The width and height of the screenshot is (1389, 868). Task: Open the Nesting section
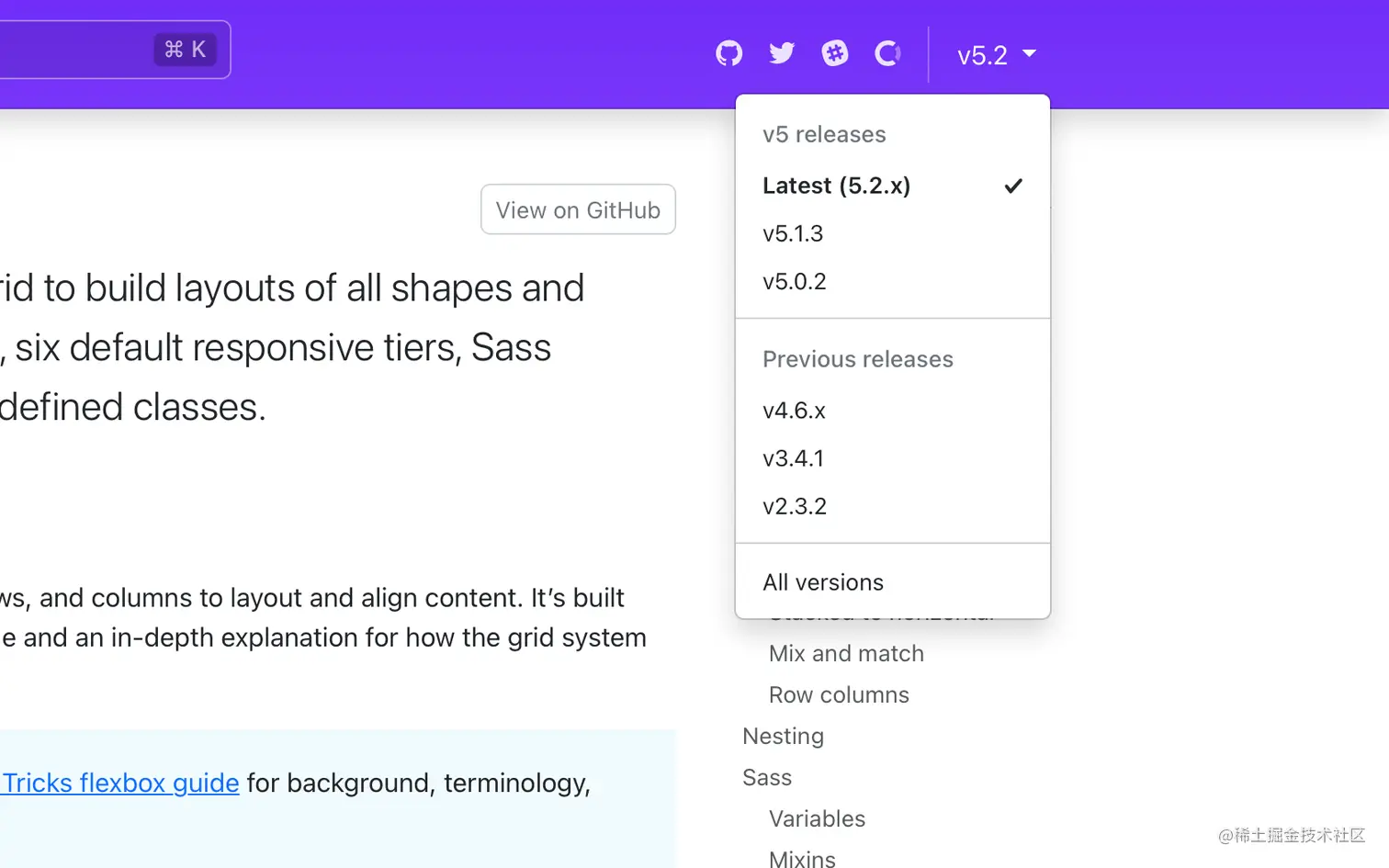pos(783,736)
